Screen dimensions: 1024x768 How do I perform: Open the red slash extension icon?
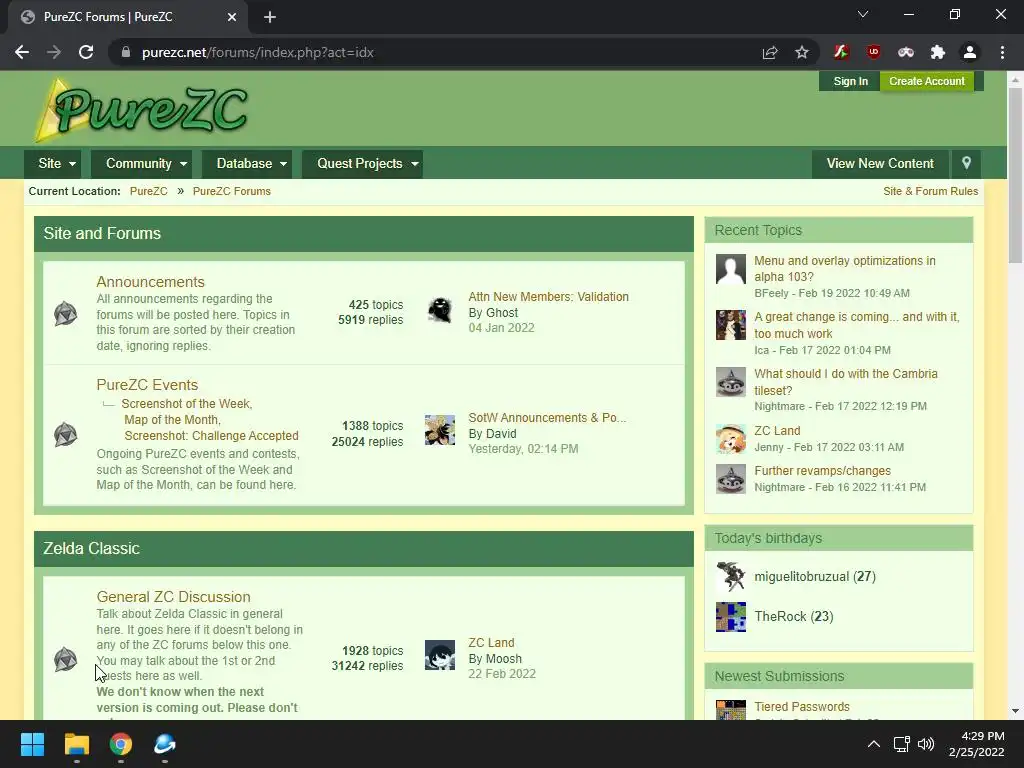pos(841,52)
